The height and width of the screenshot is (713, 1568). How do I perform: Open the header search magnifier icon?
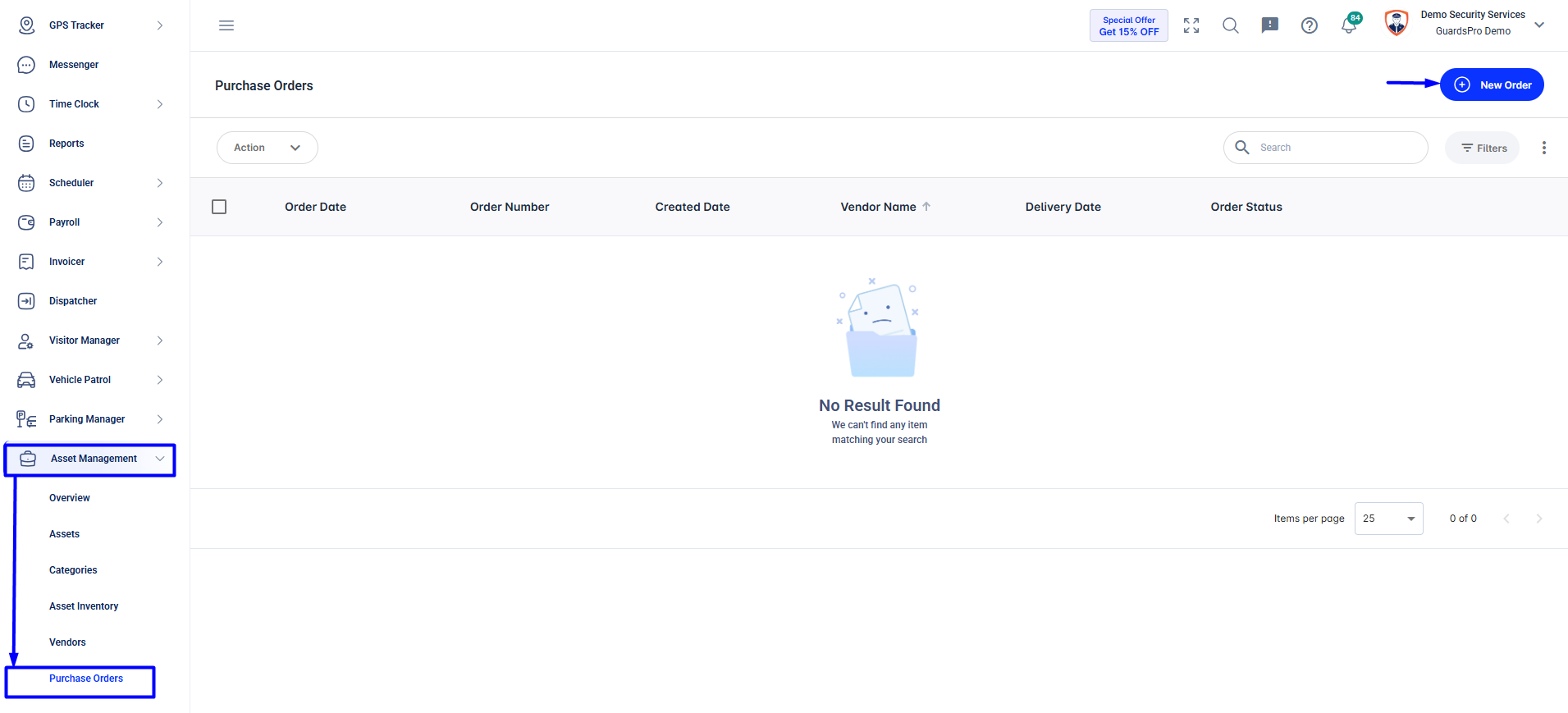click(1231, 25)
